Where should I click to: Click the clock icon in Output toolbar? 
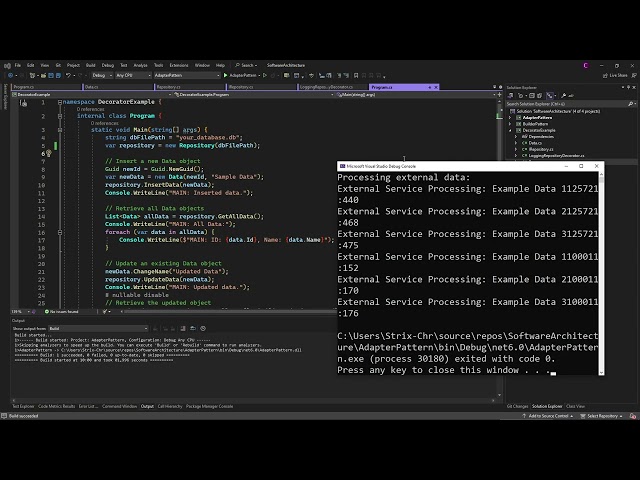pos(203,329)
